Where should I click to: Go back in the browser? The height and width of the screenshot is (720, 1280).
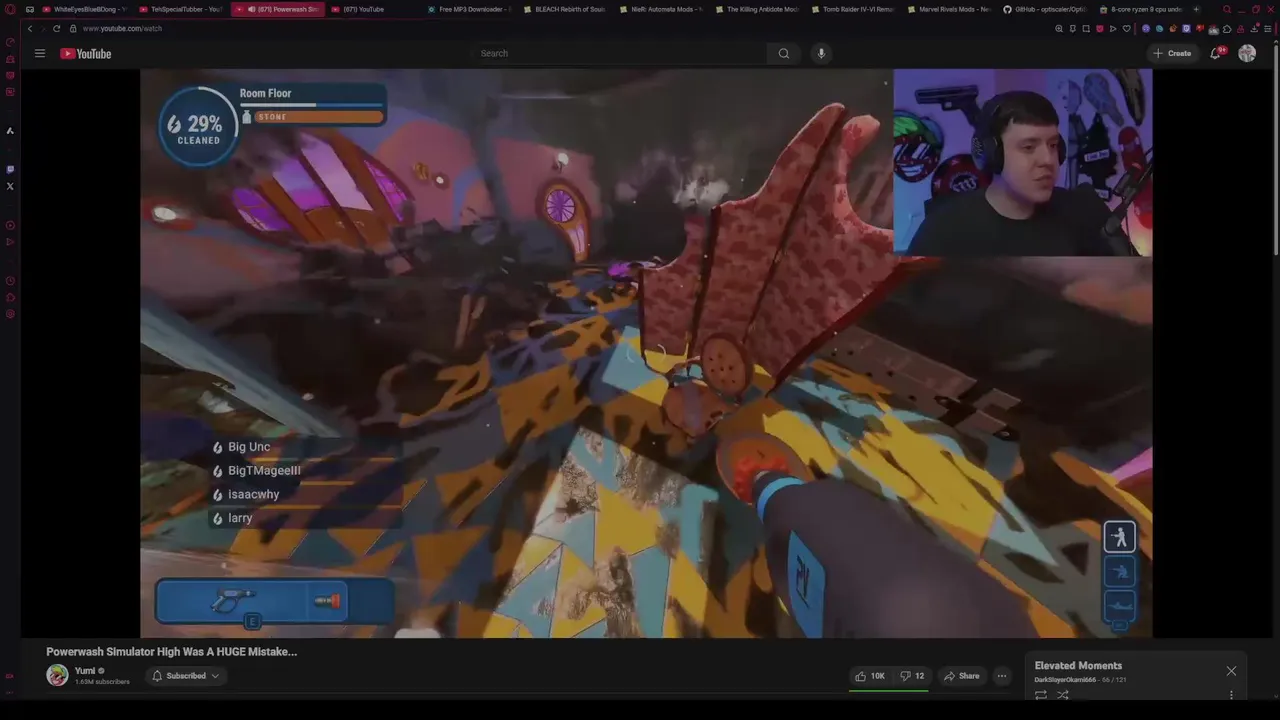30,28
